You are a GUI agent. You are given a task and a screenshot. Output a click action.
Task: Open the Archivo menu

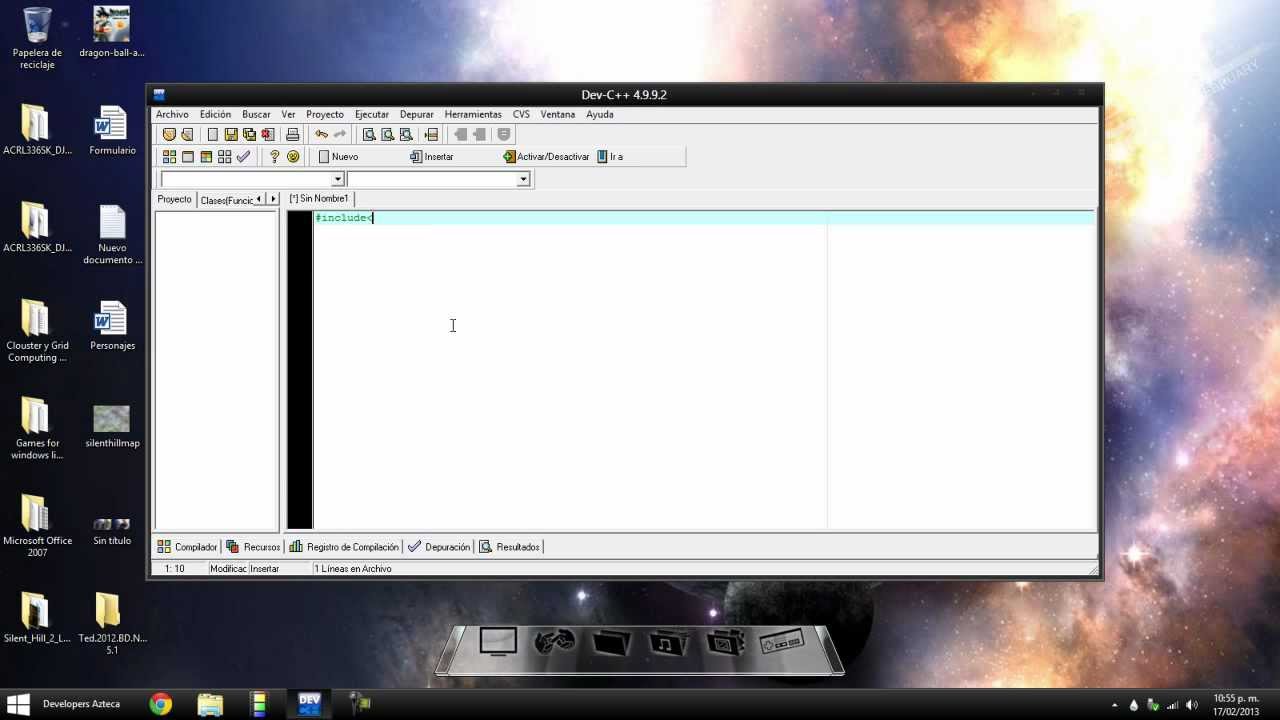tap(172, 114)
